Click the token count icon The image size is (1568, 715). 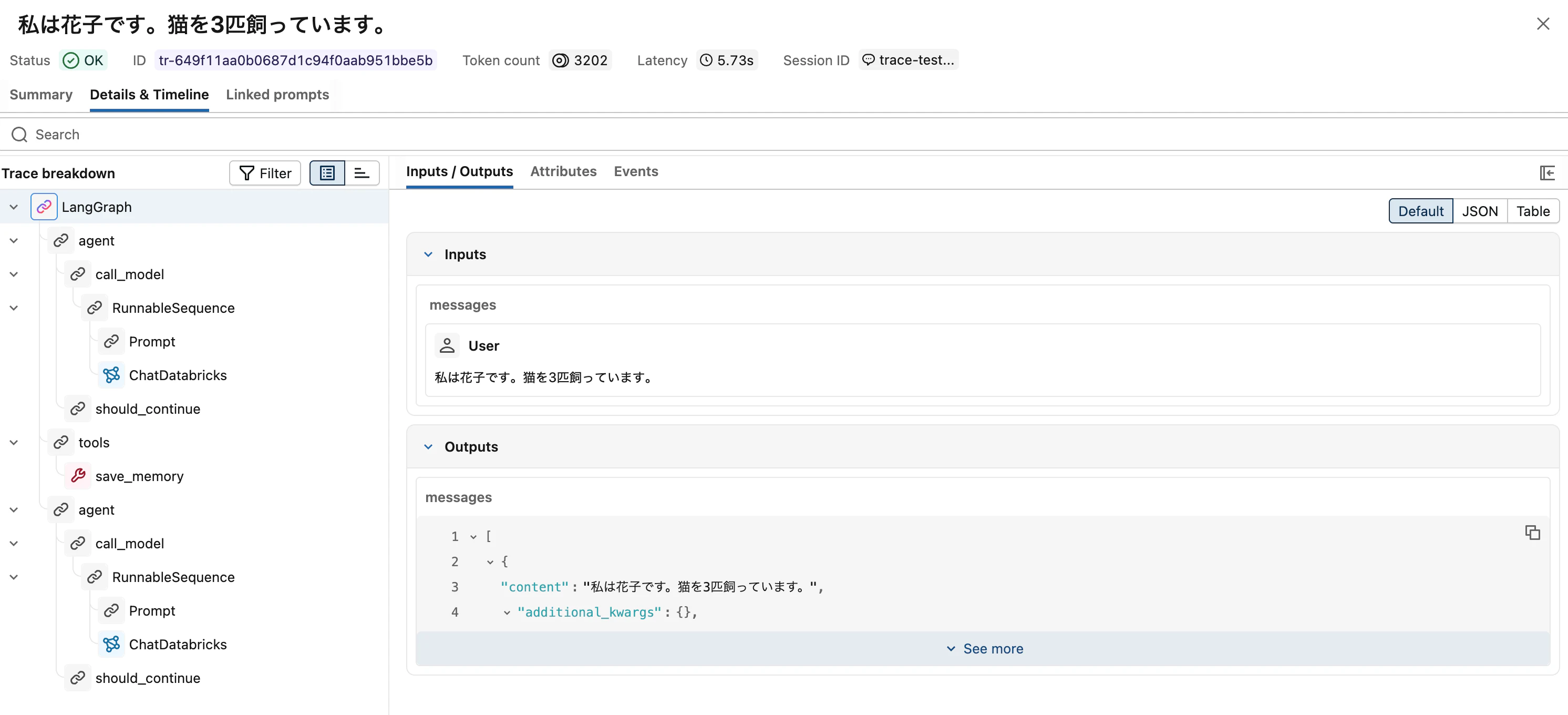coord(560,60)
